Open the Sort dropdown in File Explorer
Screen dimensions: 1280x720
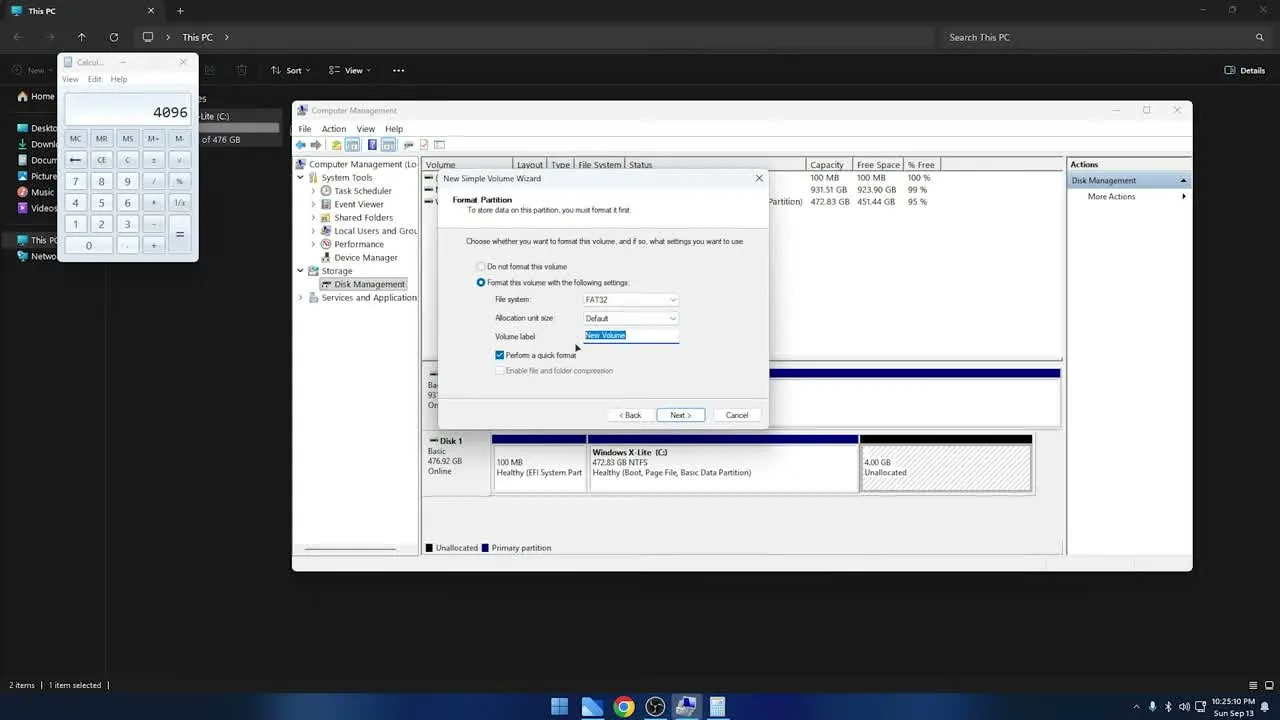(x=290, y=70)
